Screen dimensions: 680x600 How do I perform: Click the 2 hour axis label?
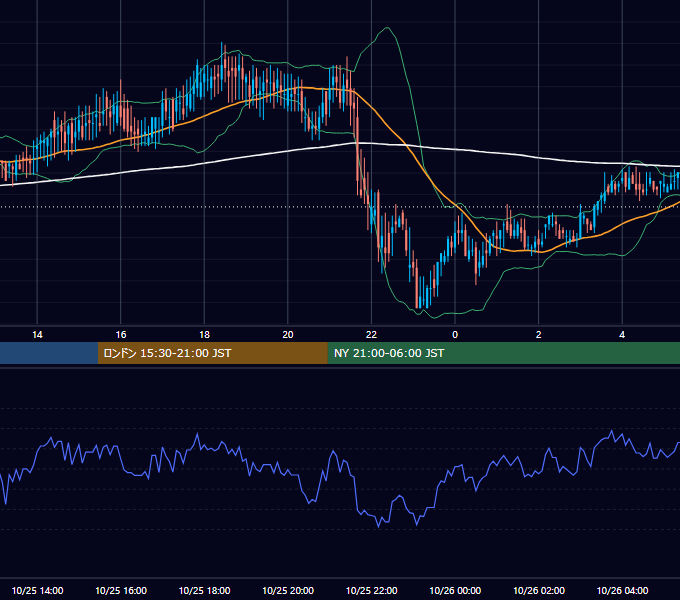point(538,335)
